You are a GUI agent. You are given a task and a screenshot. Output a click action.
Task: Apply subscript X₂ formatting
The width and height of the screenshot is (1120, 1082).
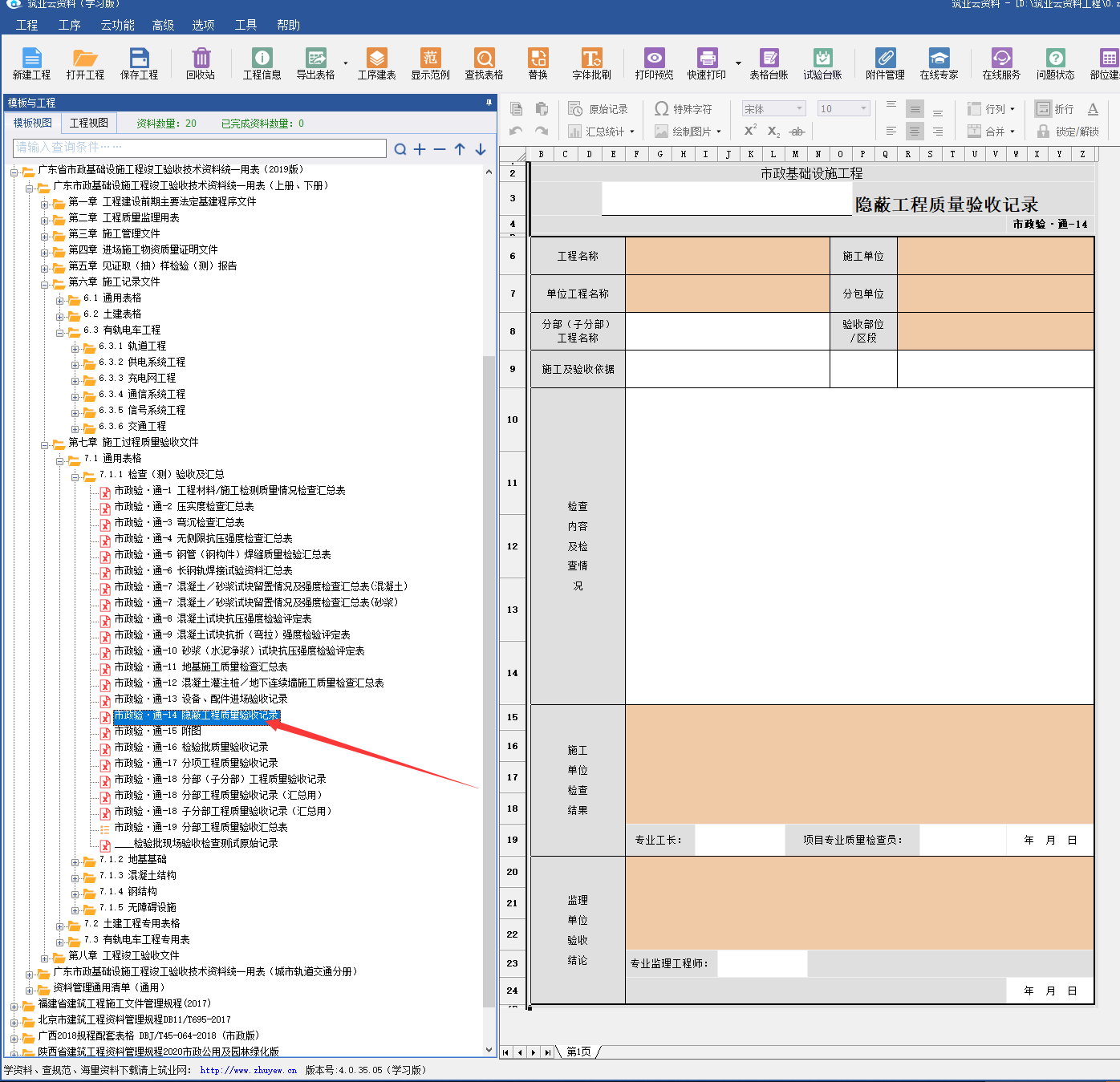pyautogui.click(x=773, y=131)
